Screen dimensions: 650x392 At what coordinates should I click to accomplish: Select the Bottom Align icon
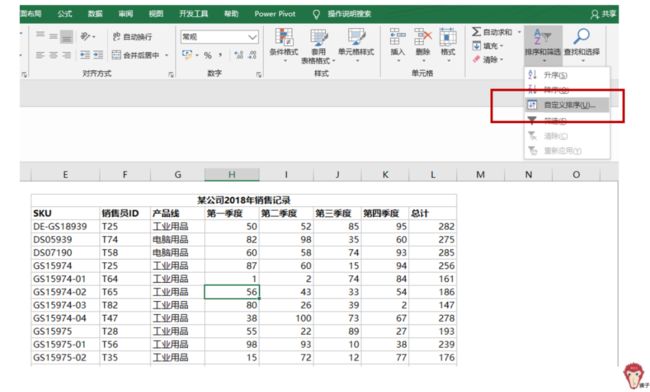[66, 37]
